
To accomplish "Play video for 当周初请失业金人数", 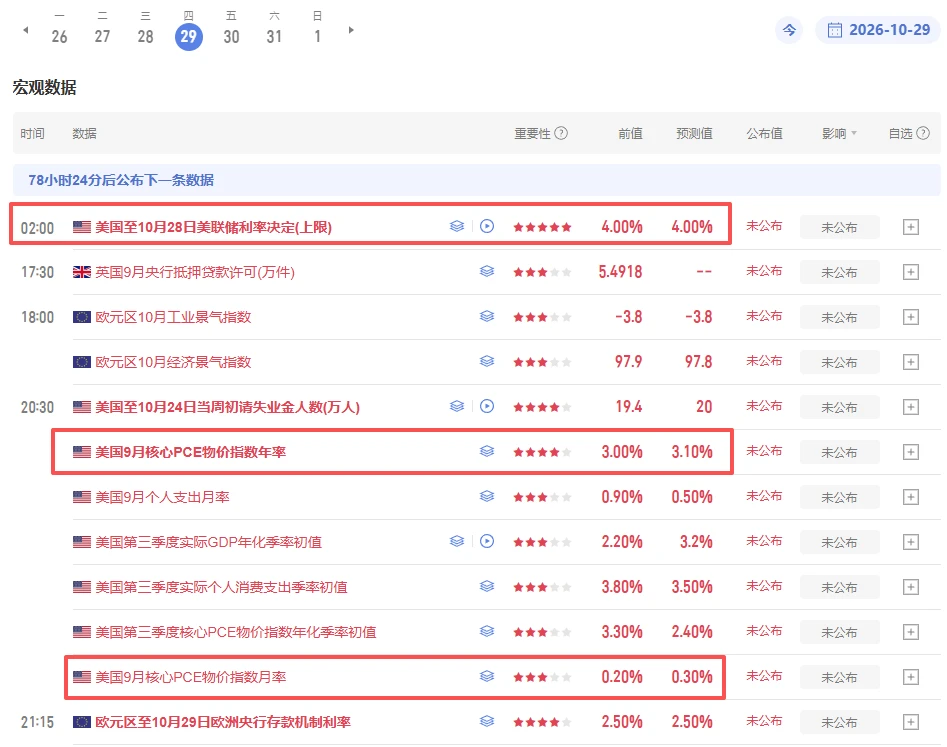I will point(487,406).
